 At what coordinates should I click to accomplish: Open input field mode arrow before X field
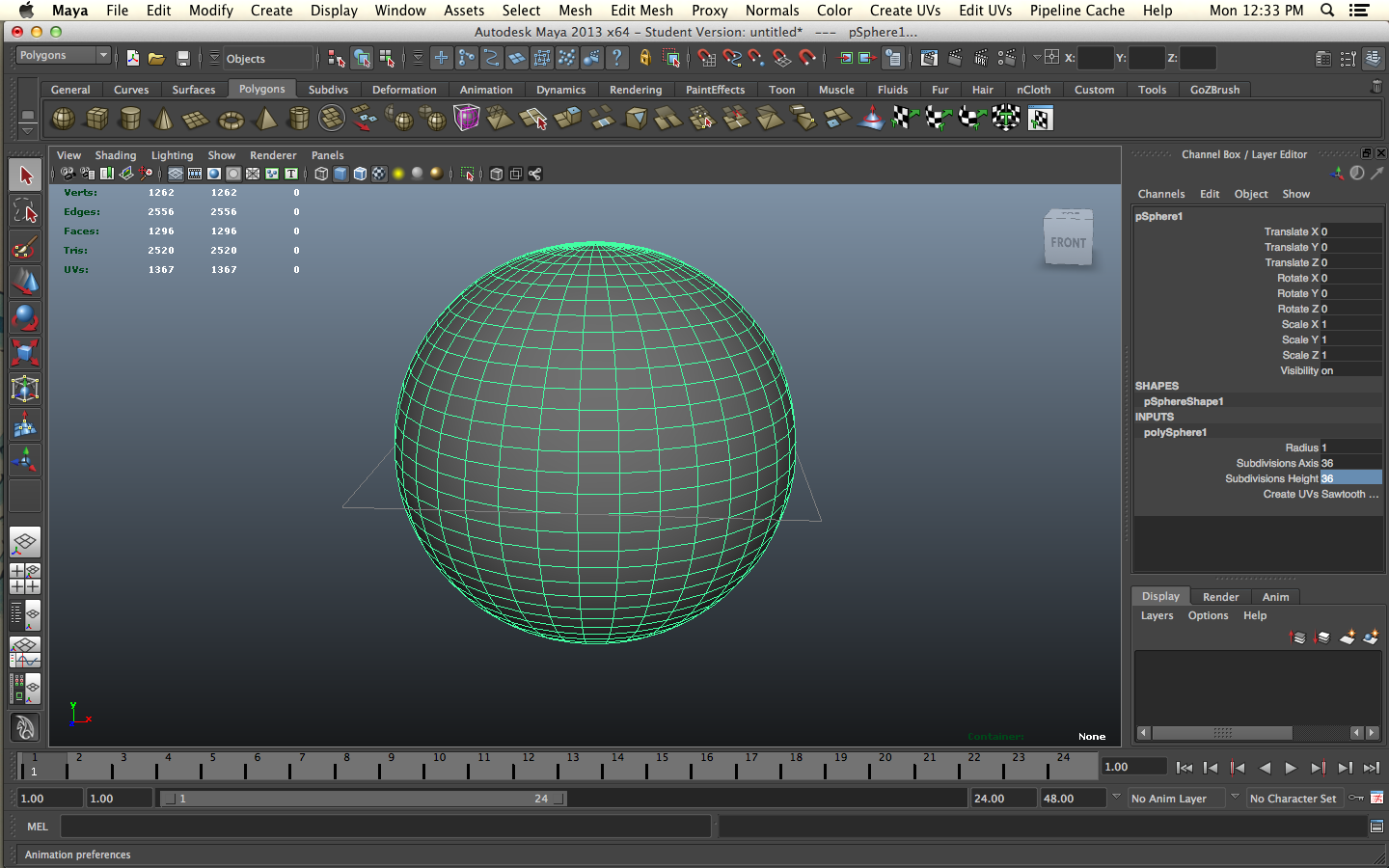(x=1037, y=57)
